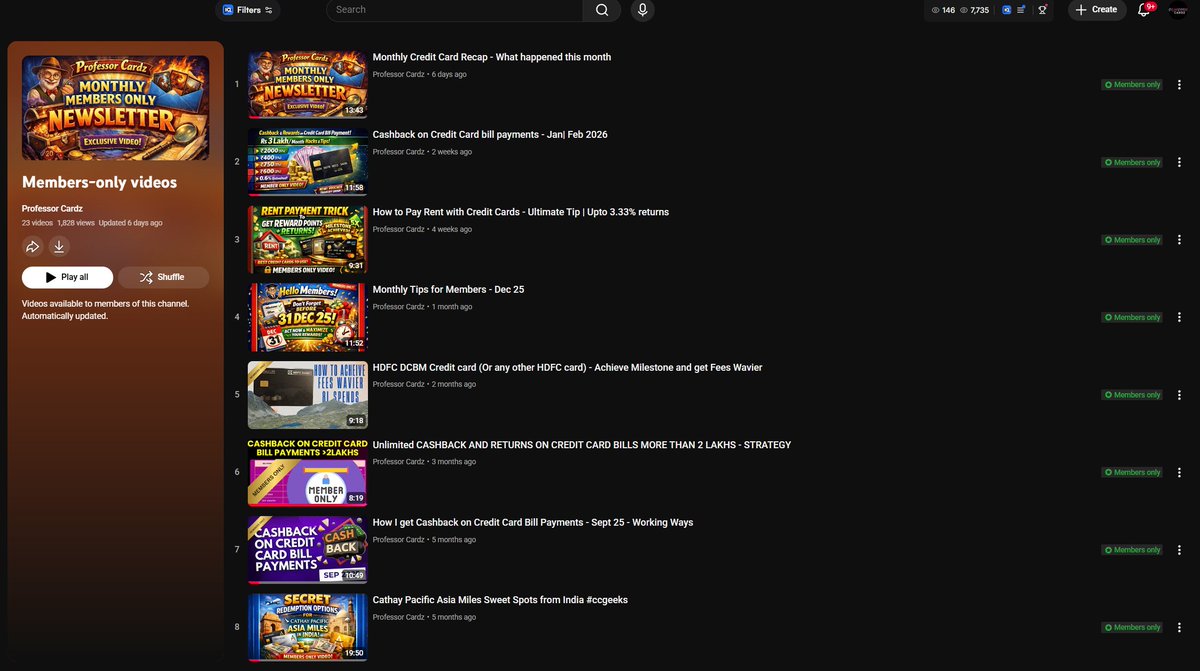
Task: Open Cashback on Credit Card bill payments Jan Feb 2026 title
Action: tap(490, 135)
